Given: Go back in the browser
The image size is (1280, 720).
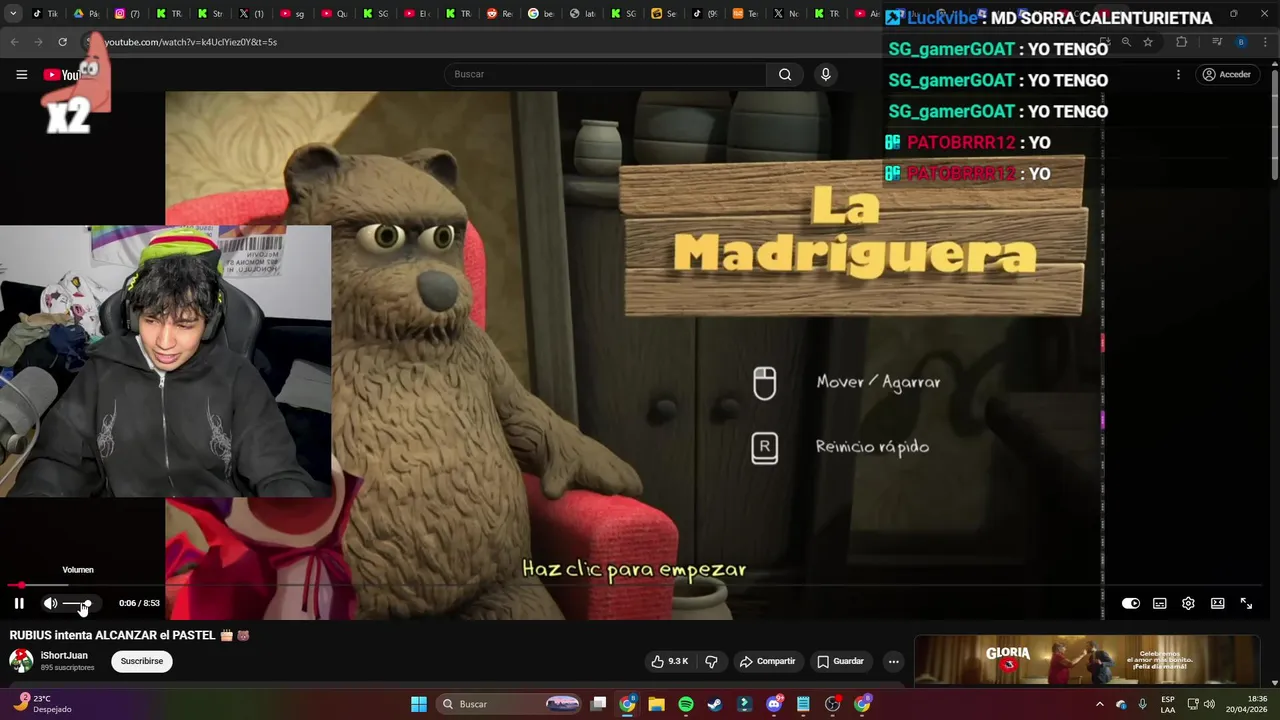Looking at the screenshot, I should (14, 42).
